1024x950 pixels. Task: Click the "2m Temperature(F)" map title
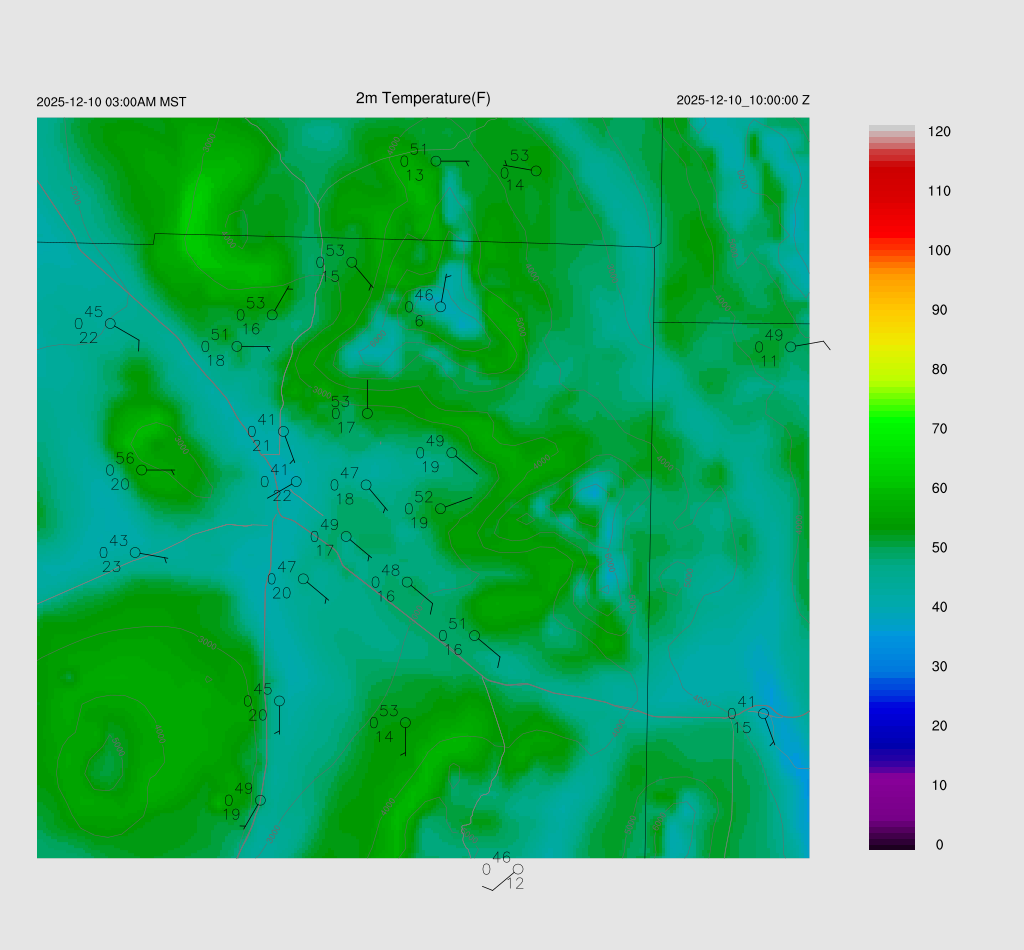[x=423, y=98]
